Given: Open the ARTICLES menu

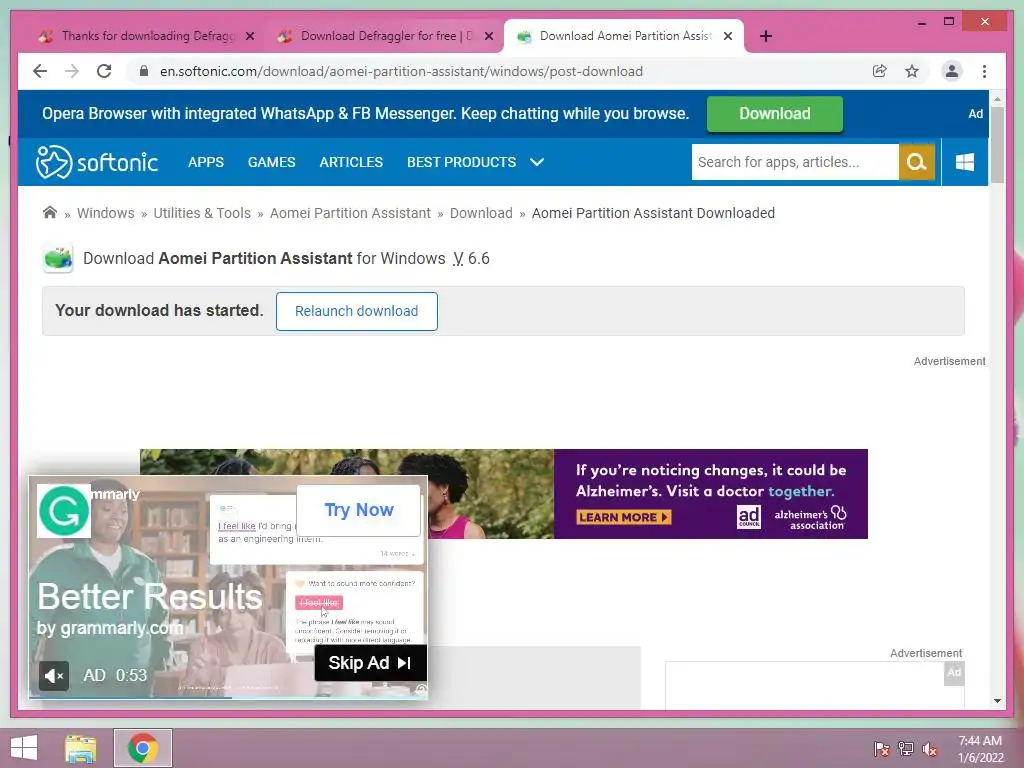Looking at the screenshot, I should pyautogui.click(x=351, y=162).
